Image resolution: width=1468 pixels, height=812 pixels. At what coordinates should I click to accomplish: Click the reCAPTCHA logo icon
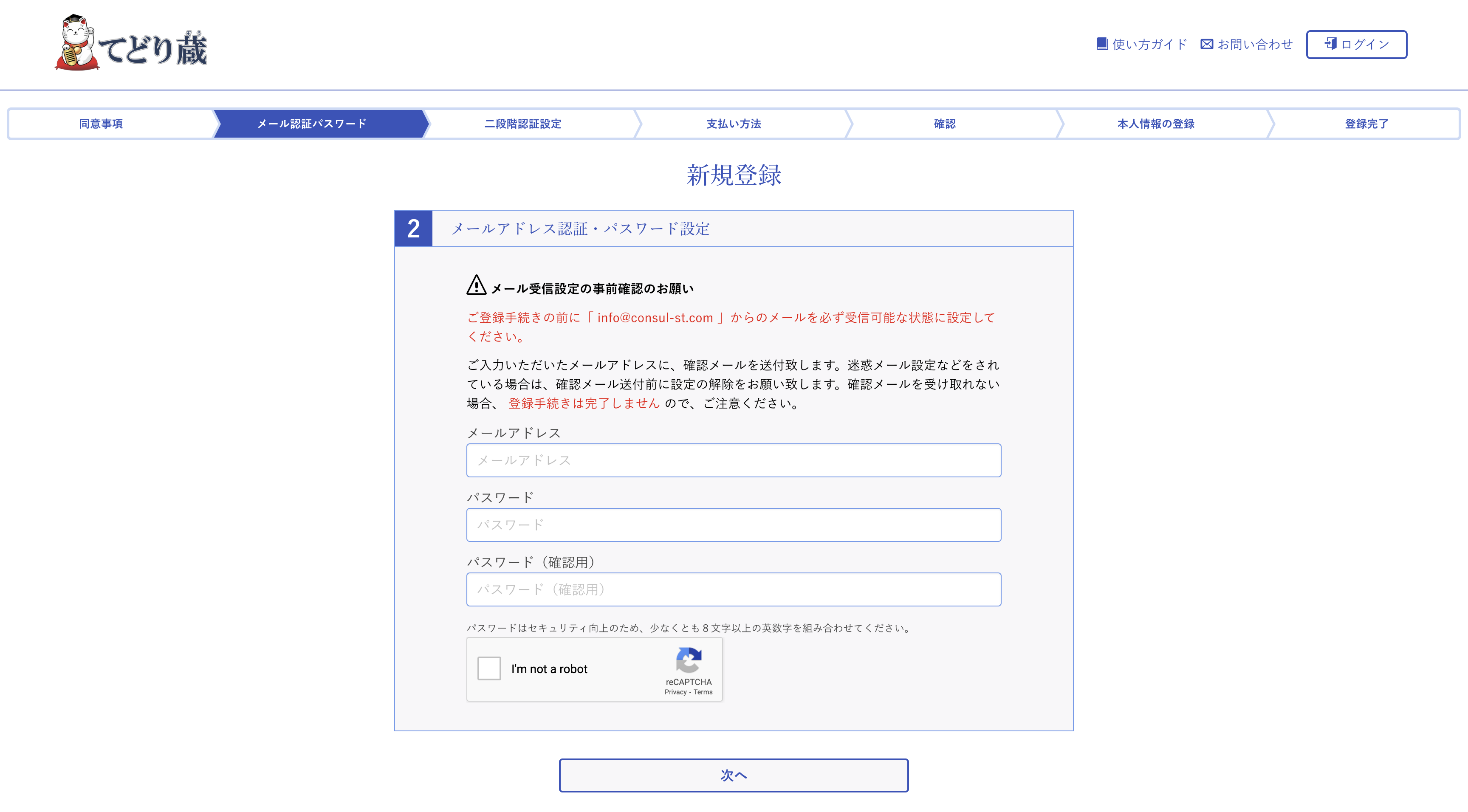pyautogui.click(x=689, y=660)
